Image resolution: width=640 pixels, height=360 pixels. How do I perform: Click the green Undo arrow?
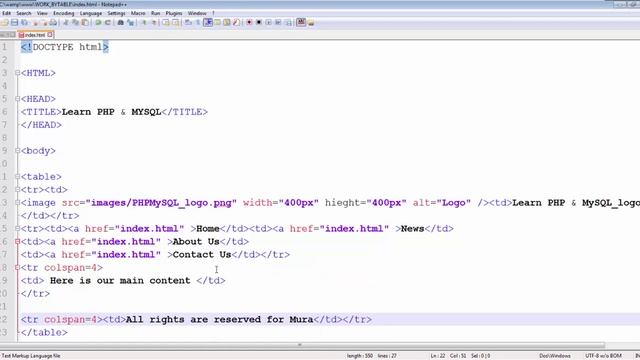point(98,22)
